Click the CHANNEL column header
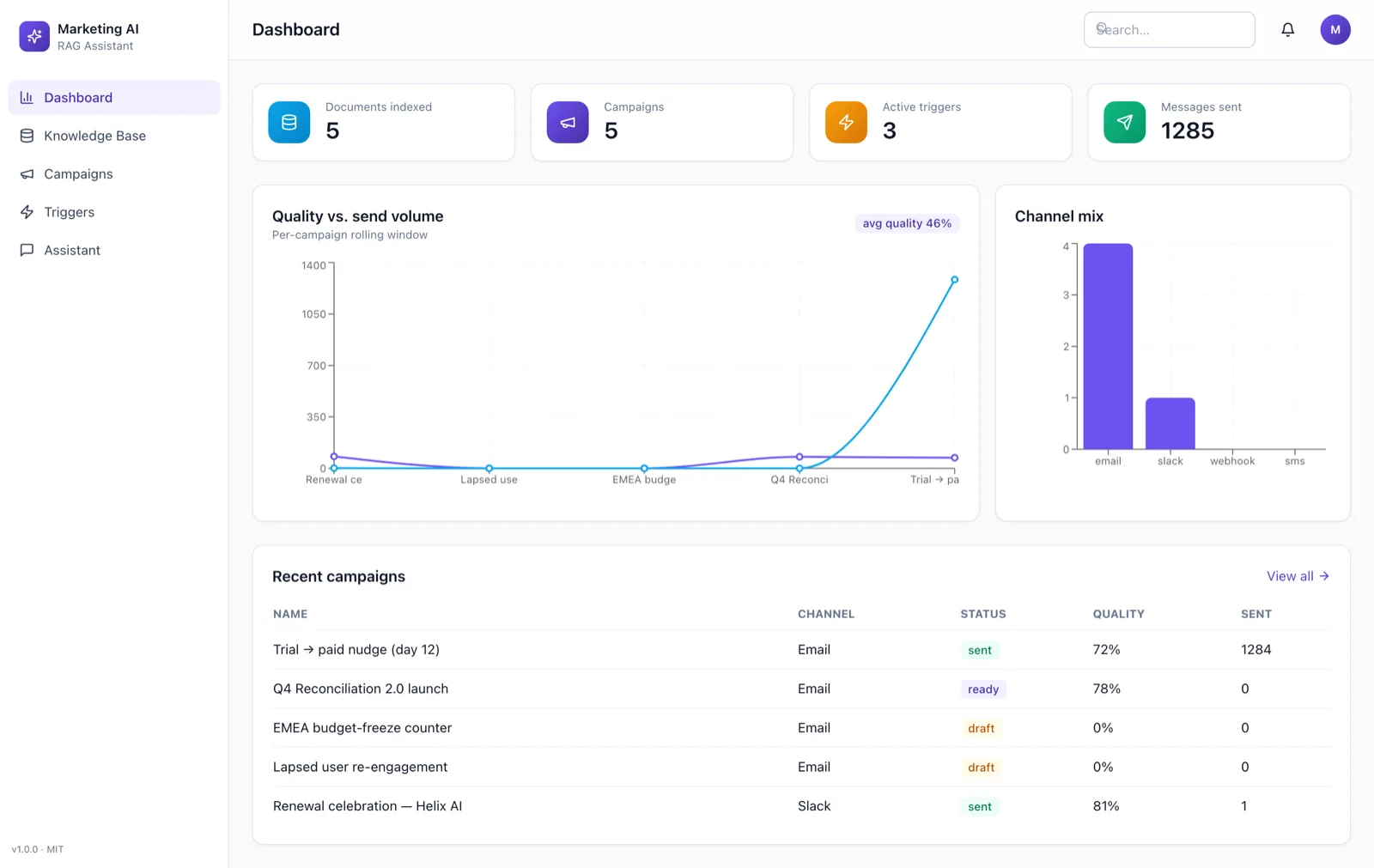1374x868 pixels. click(x=826, y=614)
